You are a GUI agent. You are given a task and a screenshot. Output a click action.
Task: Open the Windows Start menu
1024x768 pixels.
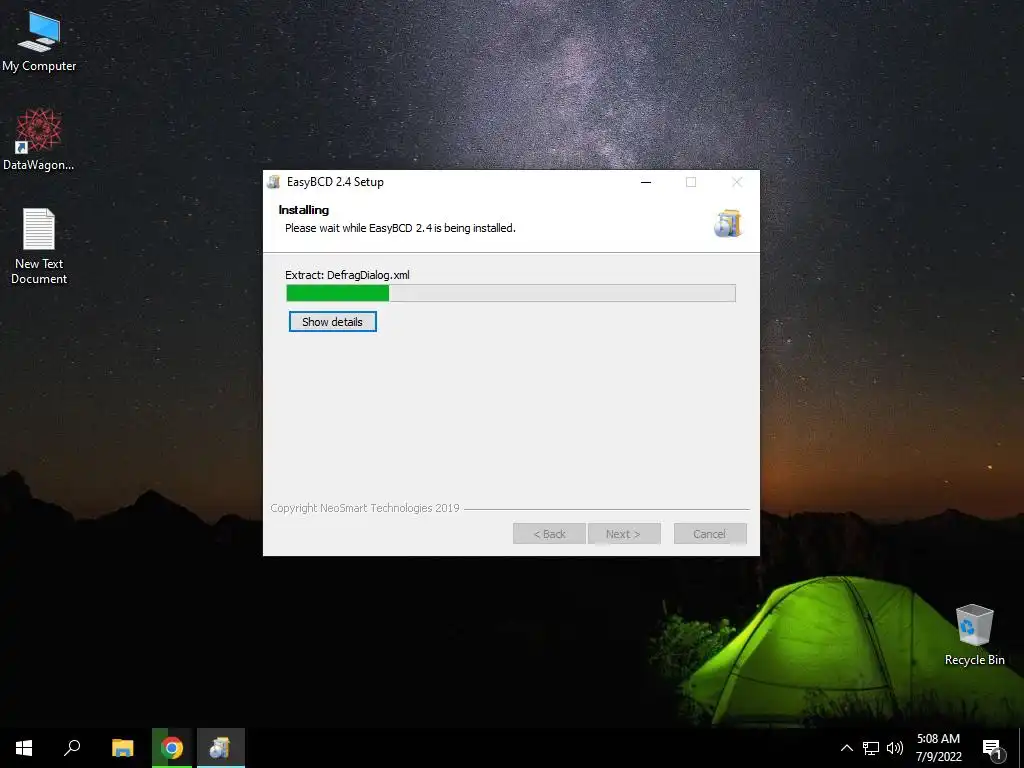pos(24,748)
